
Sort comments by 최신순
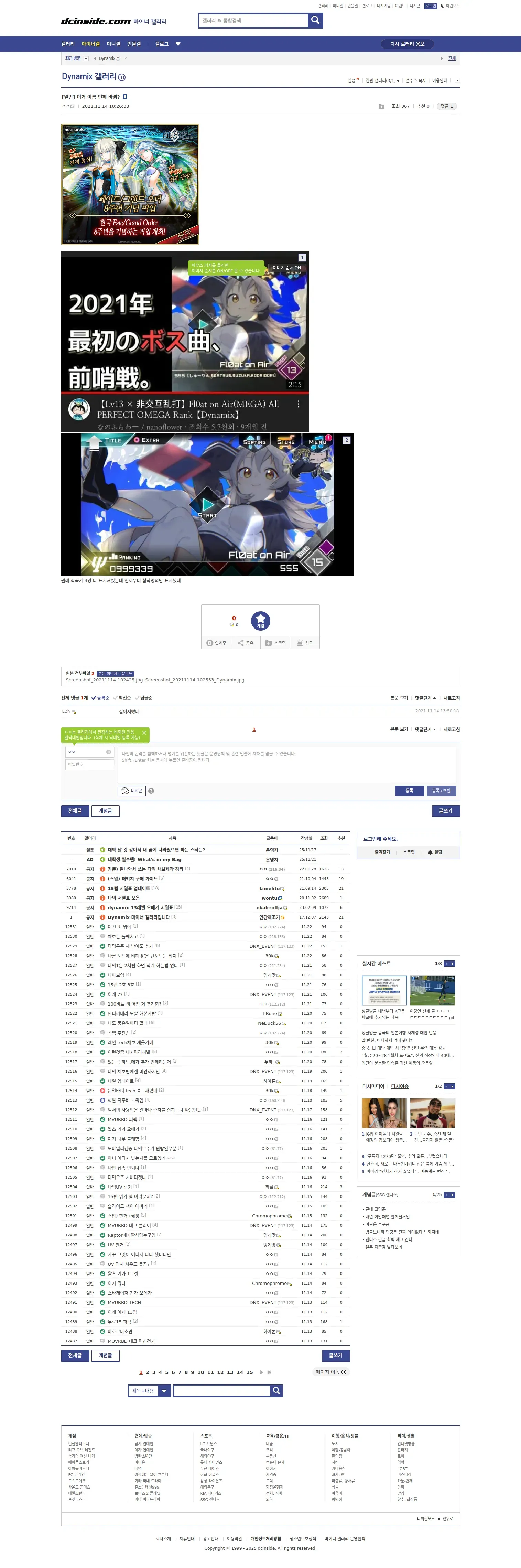(122, 698)
